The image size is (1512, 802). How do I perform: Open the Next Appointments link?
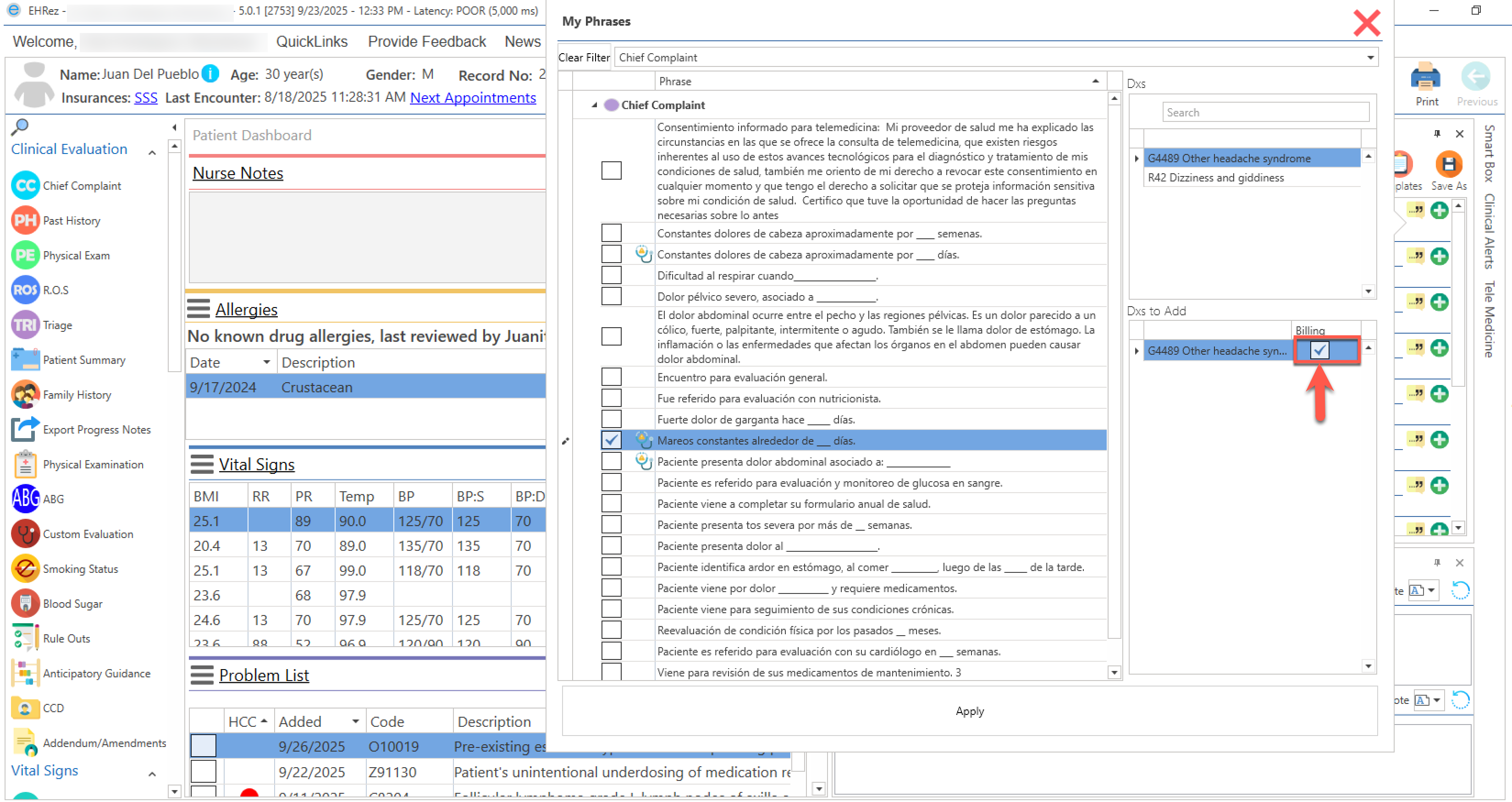473,98
